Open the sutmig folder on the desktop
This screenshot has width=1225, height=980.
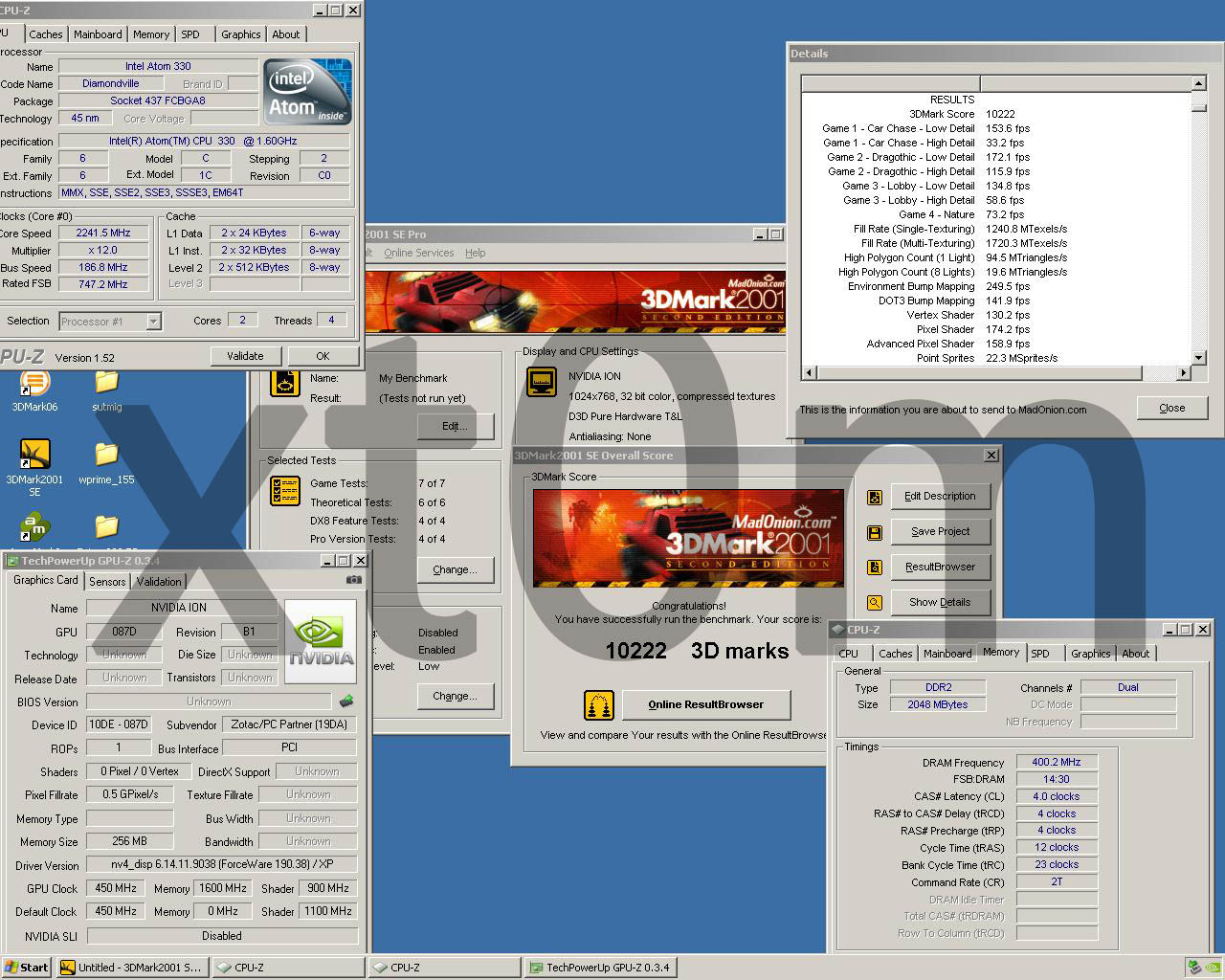point(106,383)
